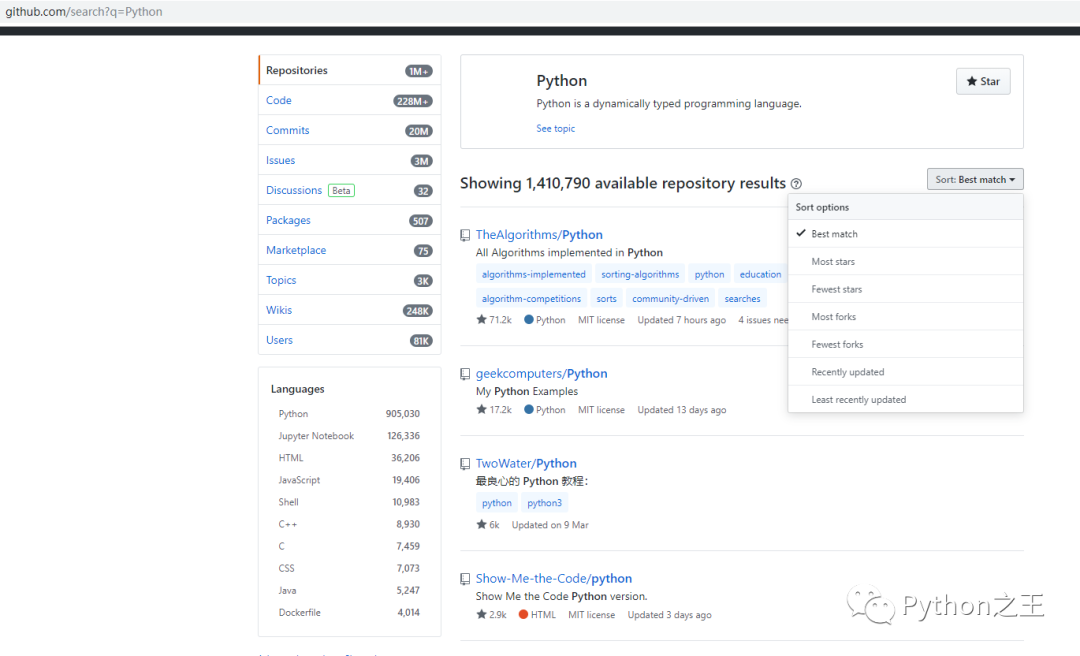Image resolution: width=1080 pixels, height=656 pixels.
Task: Click the star icon next to 6k
Action: pyautogui.click(x=481, y=524)
